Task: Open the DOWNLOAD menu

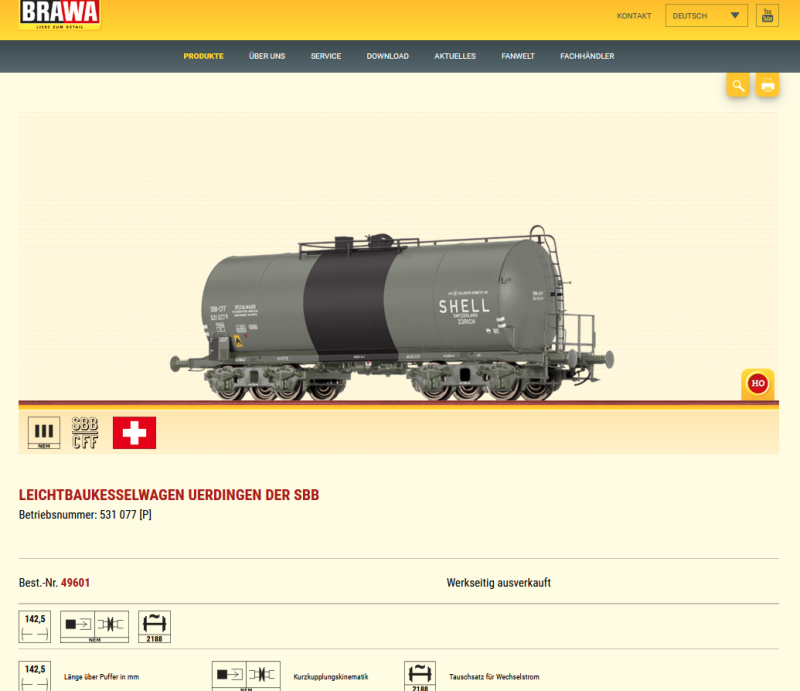Action: pos(388,56)
